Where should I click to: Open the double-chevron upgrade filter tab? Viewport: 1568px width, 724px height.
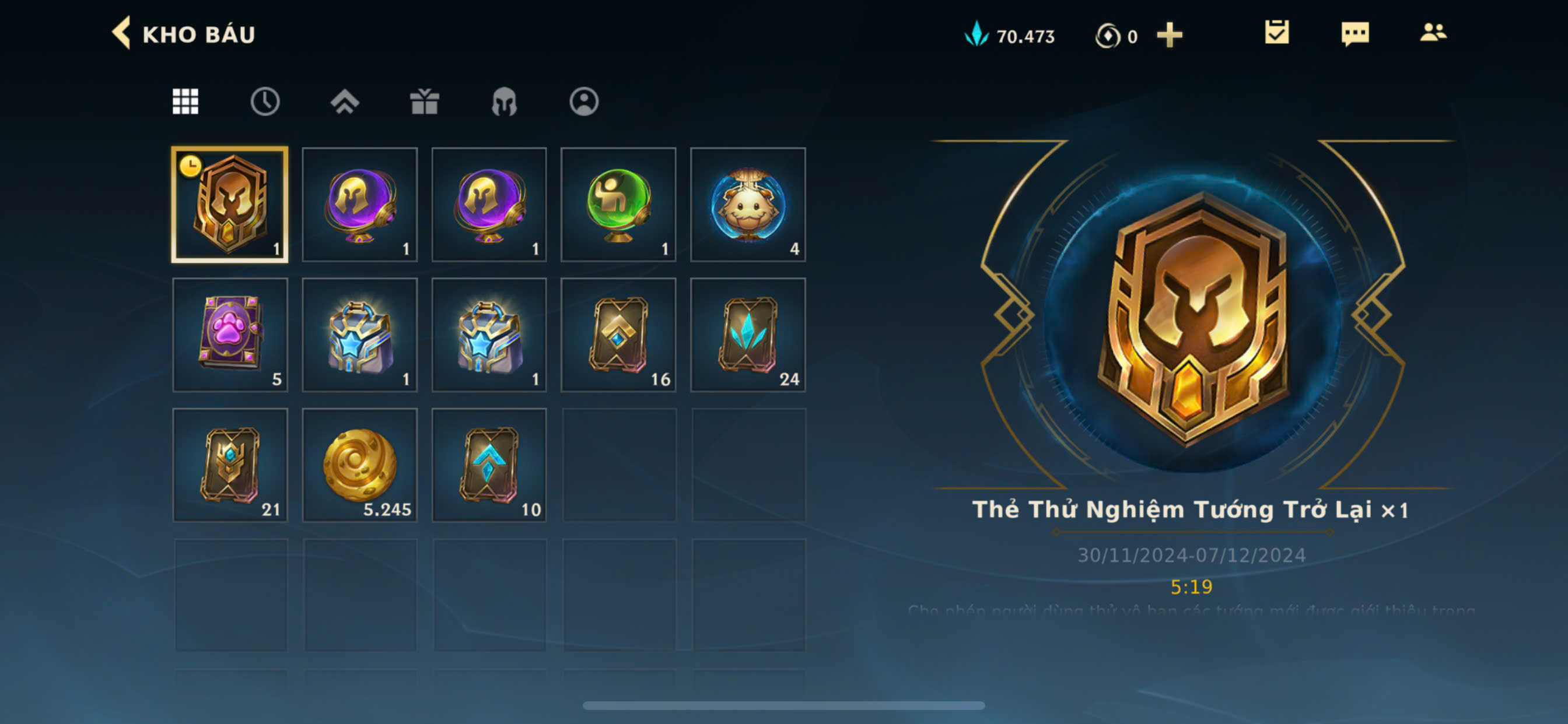tap(345, 101)
